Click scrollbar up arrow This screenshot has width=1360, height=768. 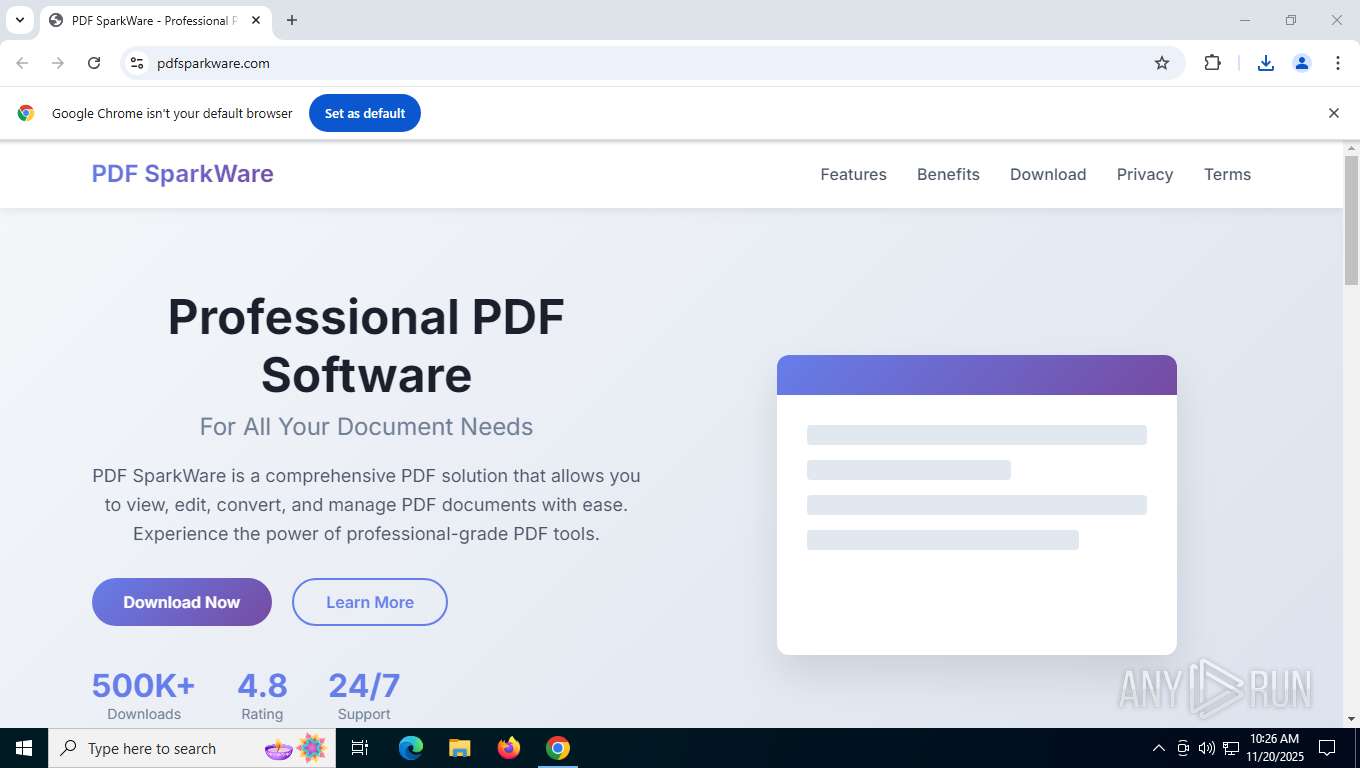point(1351,148)
